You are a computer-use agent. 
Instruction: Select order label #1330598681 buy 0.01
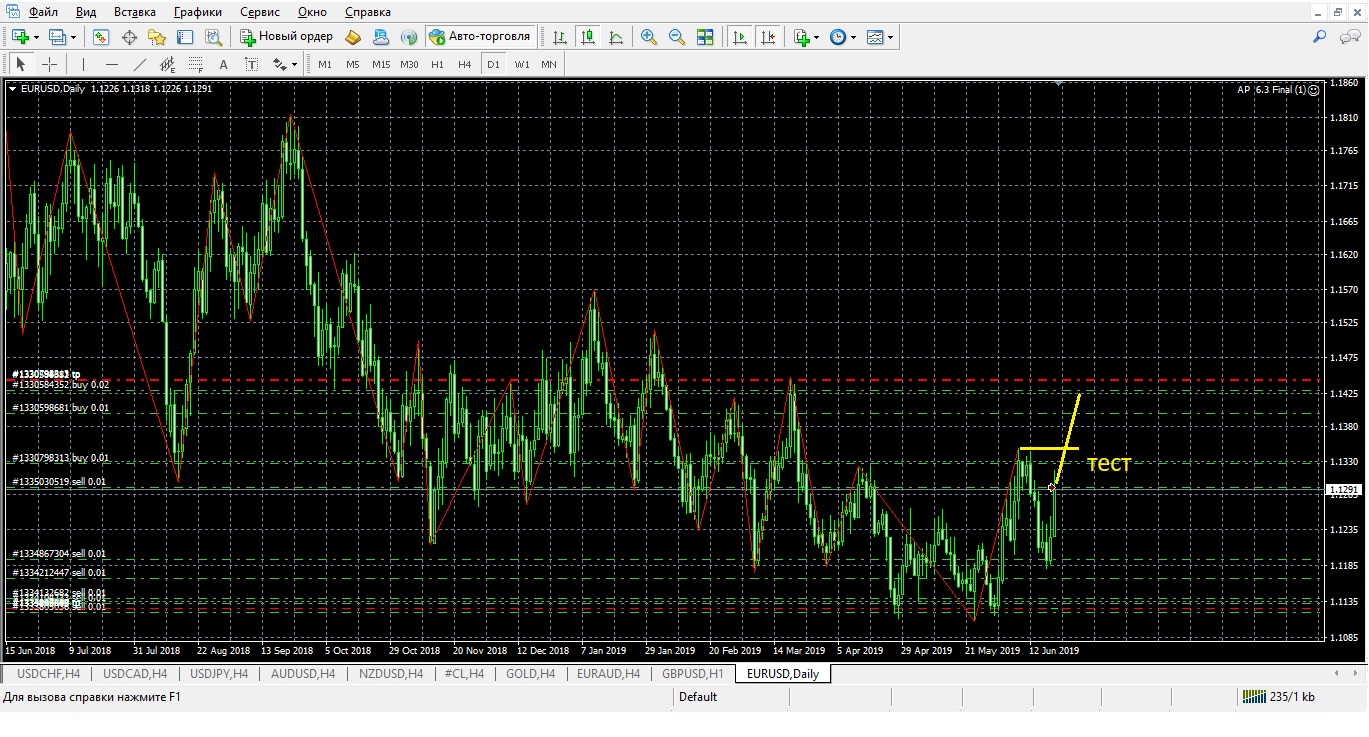tap(61, 408)
